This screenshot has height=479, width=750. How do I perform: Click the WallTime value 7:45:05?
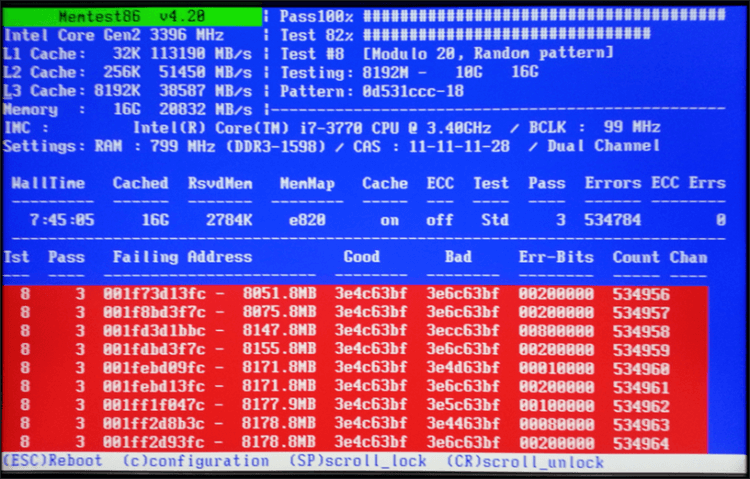[62, 220]
